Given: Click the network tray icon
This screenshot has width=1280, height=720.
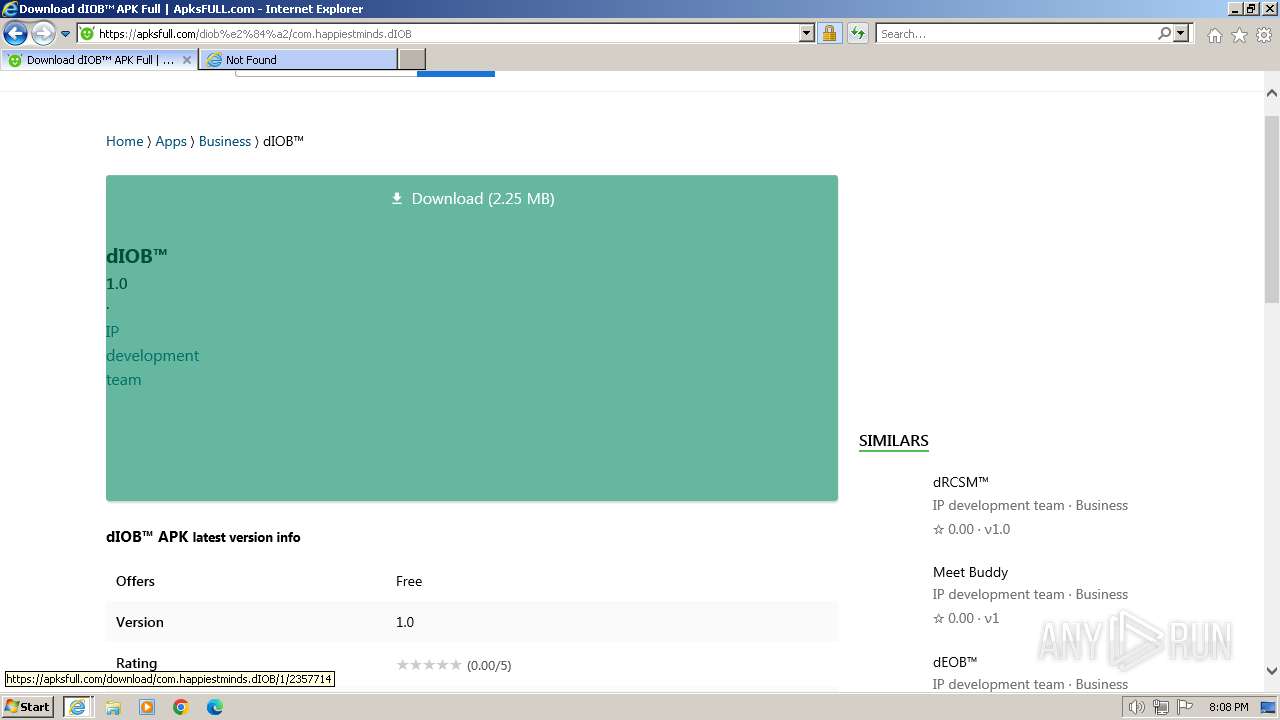Looking at the screenshot, I should [1161, 707].
